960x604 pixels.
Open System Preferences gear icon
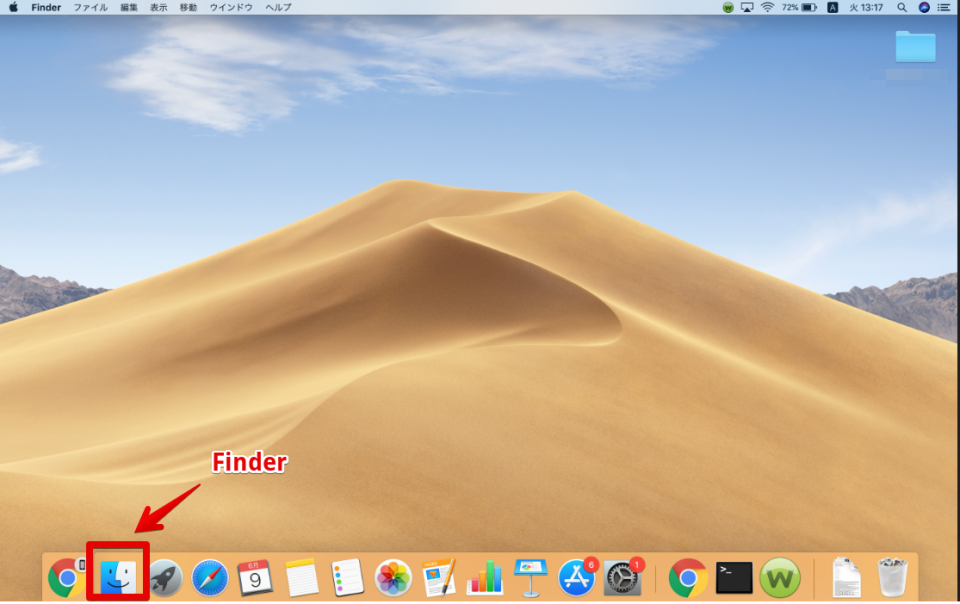pyautogui.click(x=623, y=577)
